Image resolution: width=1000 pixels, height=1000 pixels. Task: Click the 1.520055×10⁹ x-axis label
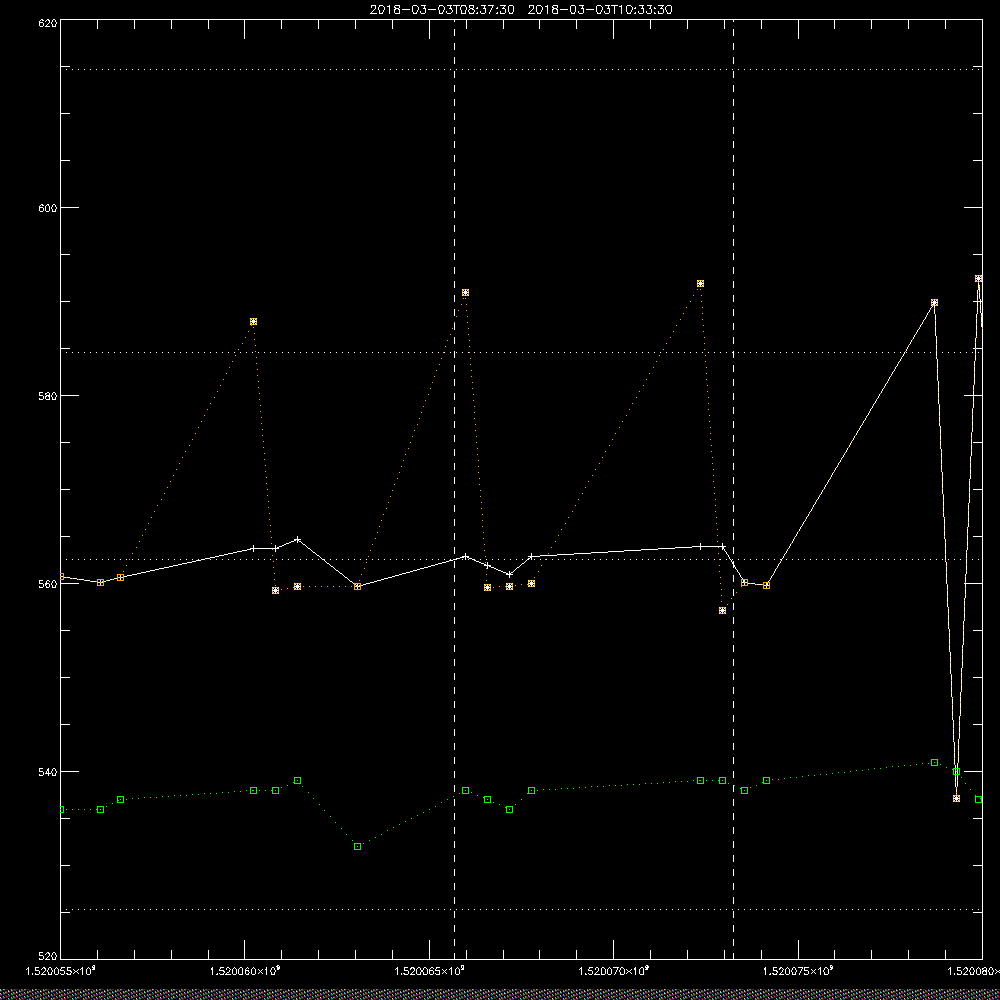(x=61, y=971)
